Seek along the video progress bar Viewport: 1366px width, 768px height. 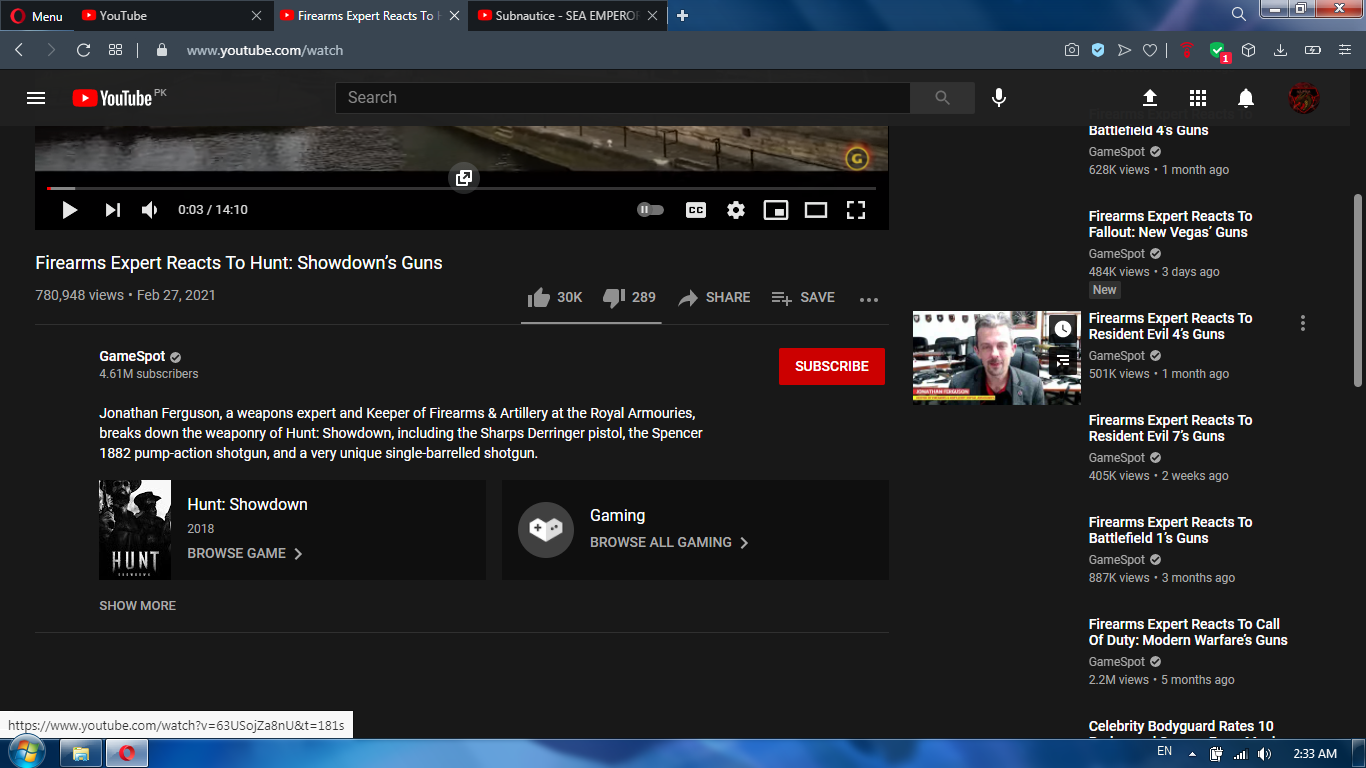tap(462, 188)
